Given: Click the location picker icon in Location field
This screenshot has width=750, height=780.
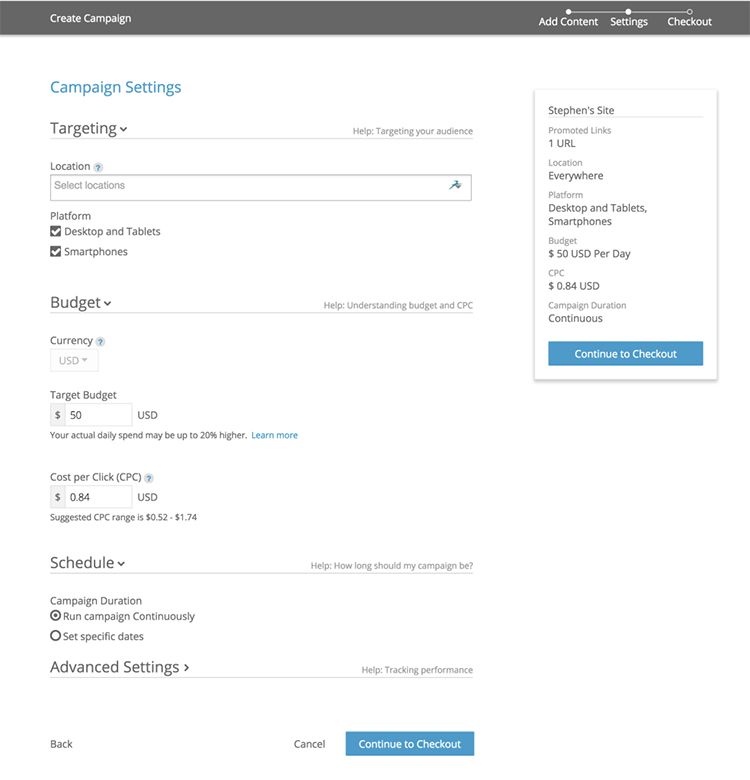Looking at the screenshot, I should pyautogui.click(x=456, y=185).
